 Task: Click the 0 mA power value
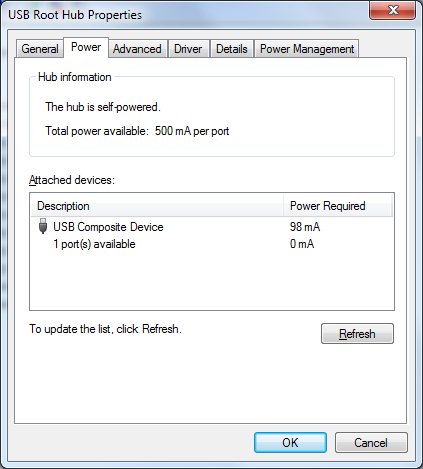(302, 244)
